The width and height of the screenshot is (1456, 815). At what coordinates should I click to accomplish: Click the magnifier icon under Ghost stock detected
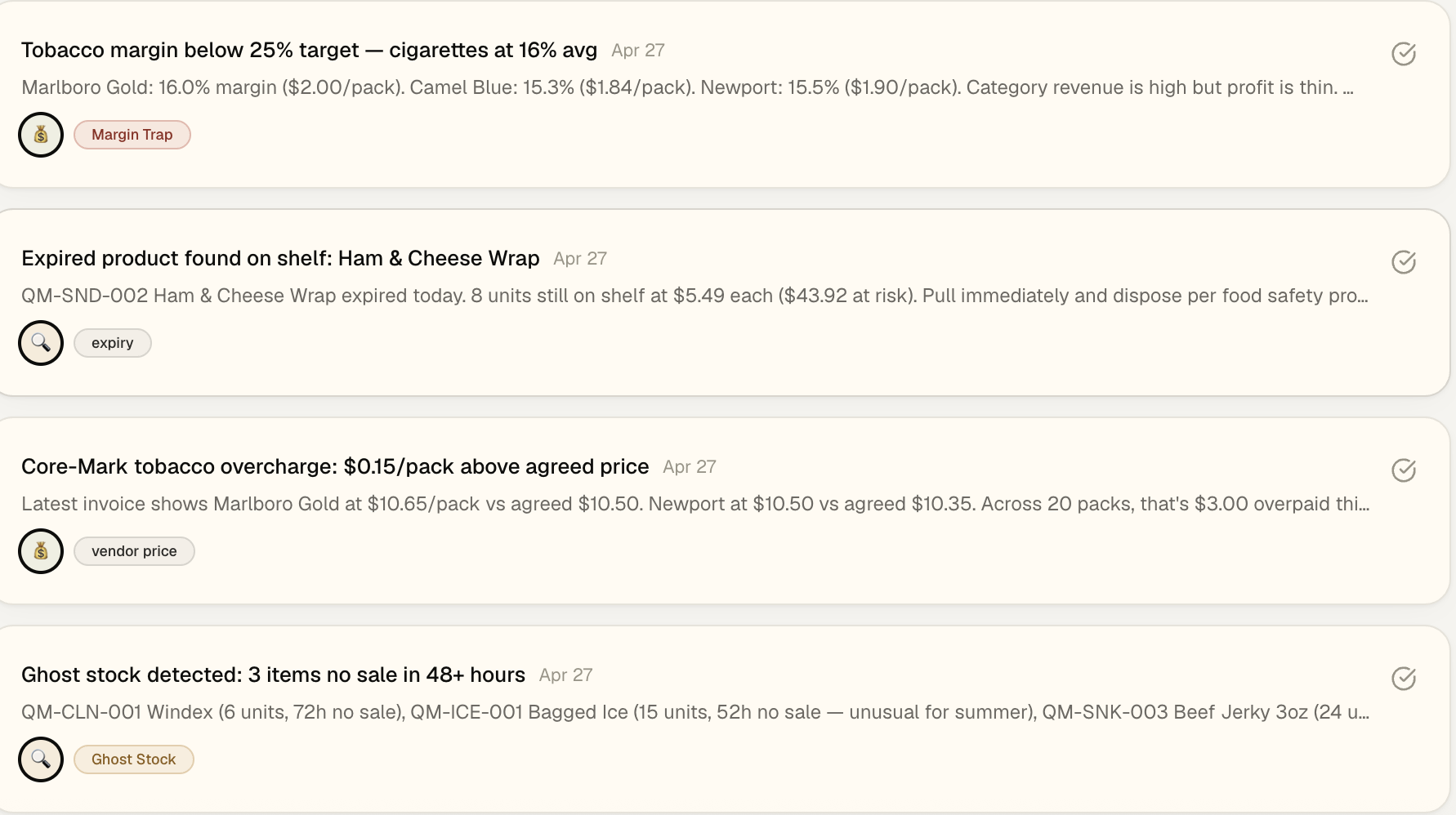41,759
